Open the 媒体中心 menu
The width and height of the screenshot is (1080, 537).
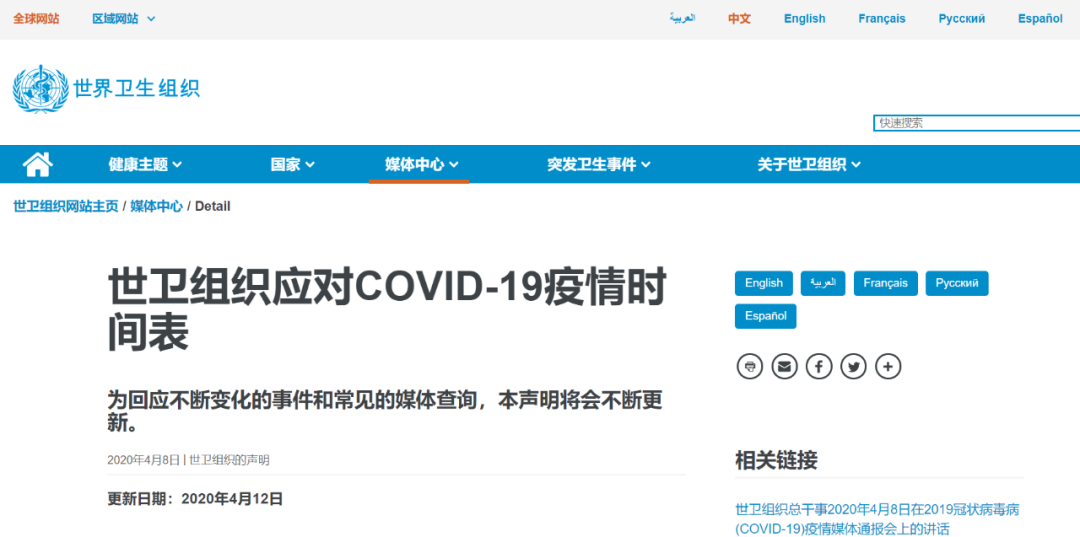tap(422, 165)
